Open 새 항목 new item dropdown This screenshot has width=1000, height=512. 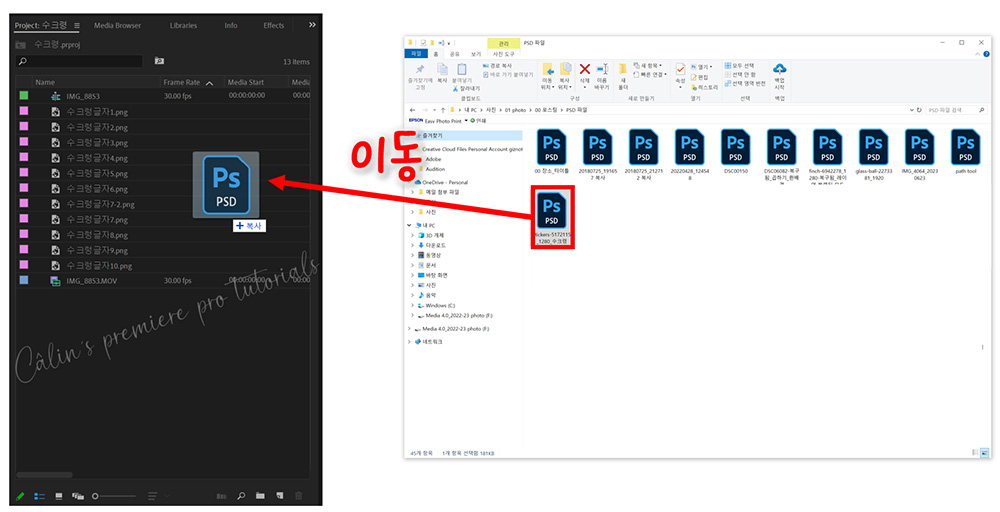(648, 66)
